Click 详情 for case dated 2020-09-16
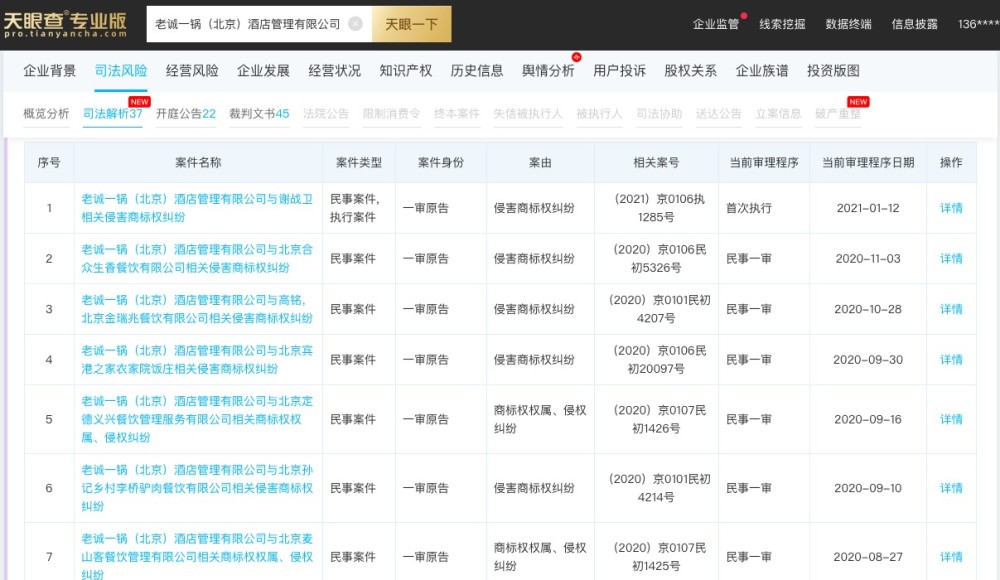The width and height of the screenshot is (1000, 580). [951, 419]
